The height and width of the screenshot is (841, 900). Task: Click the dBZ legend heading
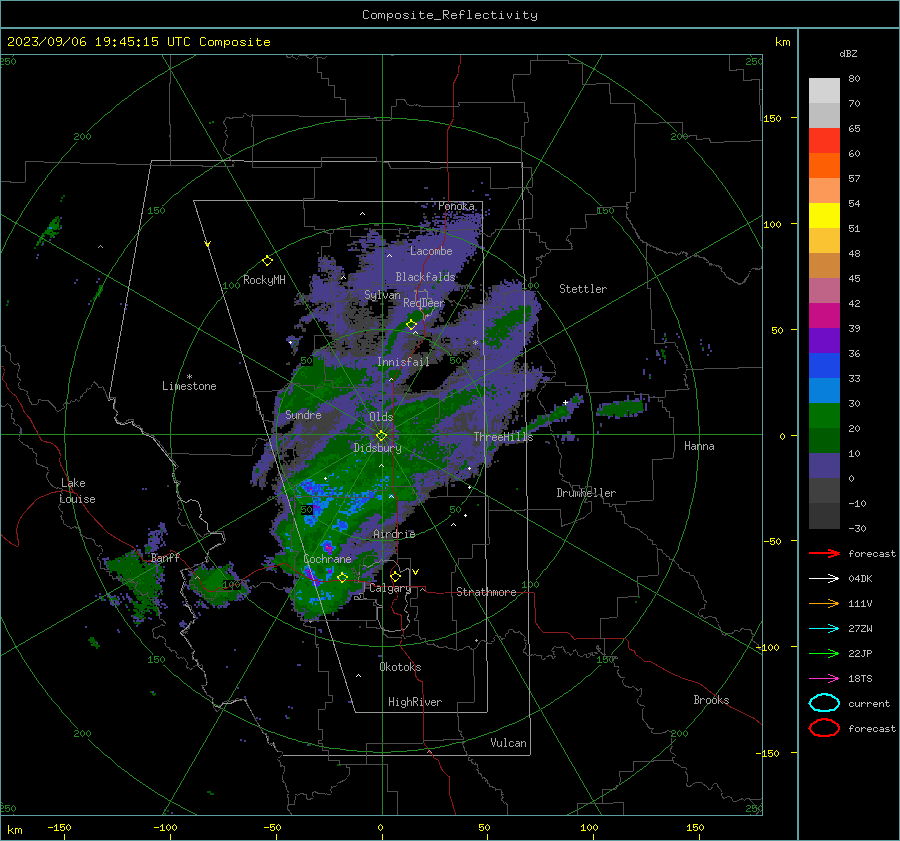coord(848,54)
